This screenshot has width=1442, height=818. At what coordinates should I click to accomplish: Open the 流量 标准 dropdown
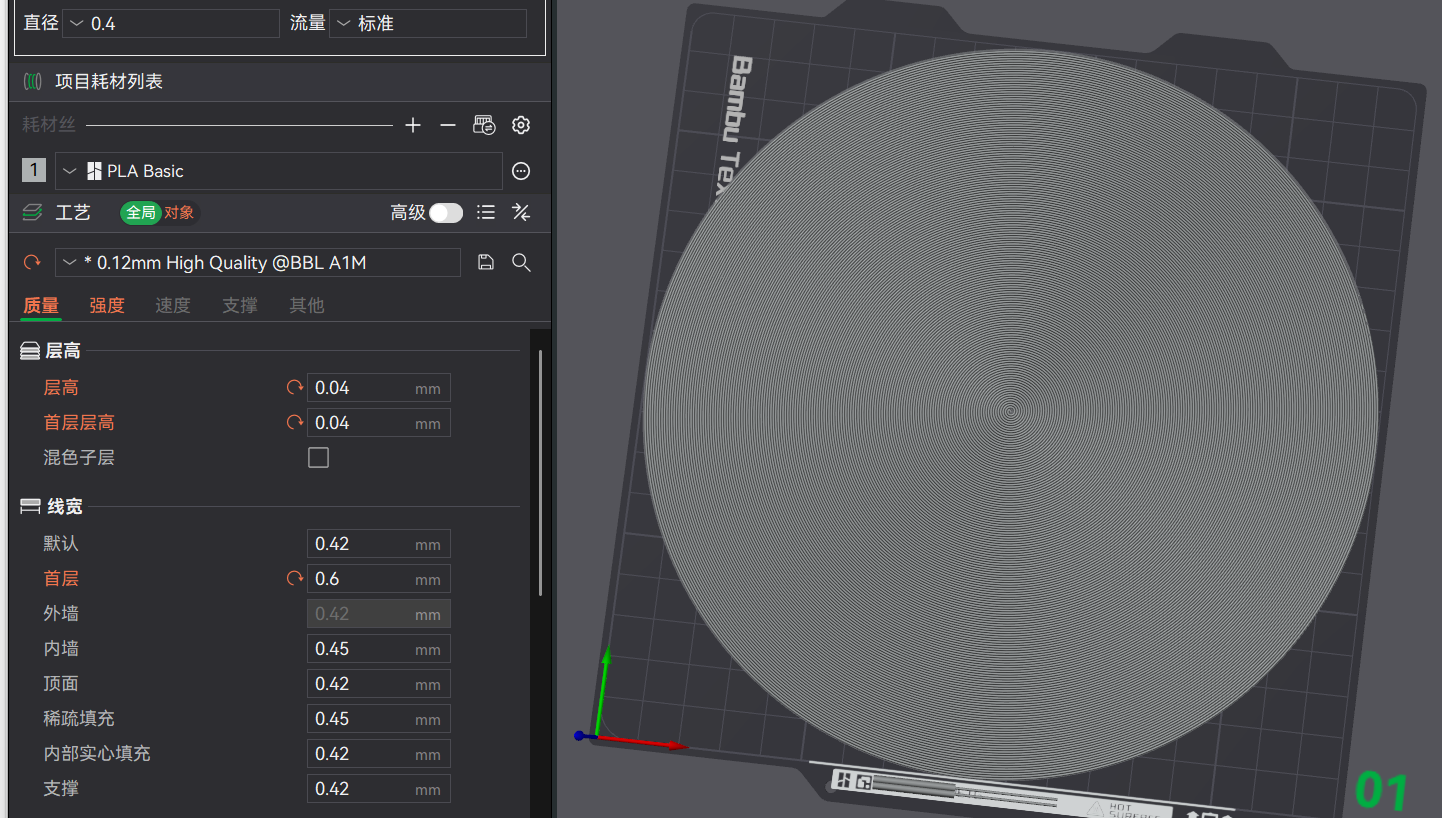tap(428, 23)
